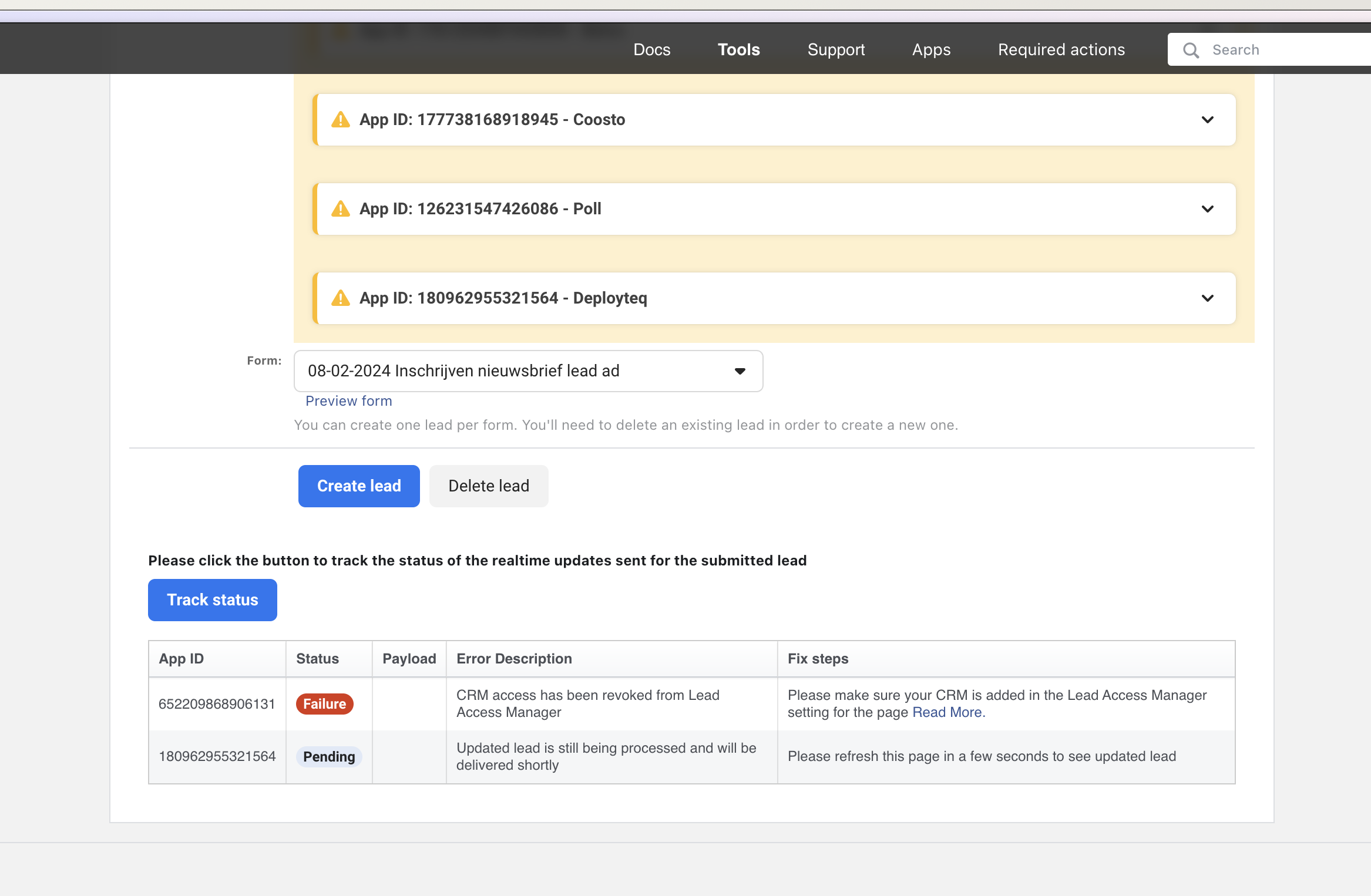Click the Error Description column header

612,659
